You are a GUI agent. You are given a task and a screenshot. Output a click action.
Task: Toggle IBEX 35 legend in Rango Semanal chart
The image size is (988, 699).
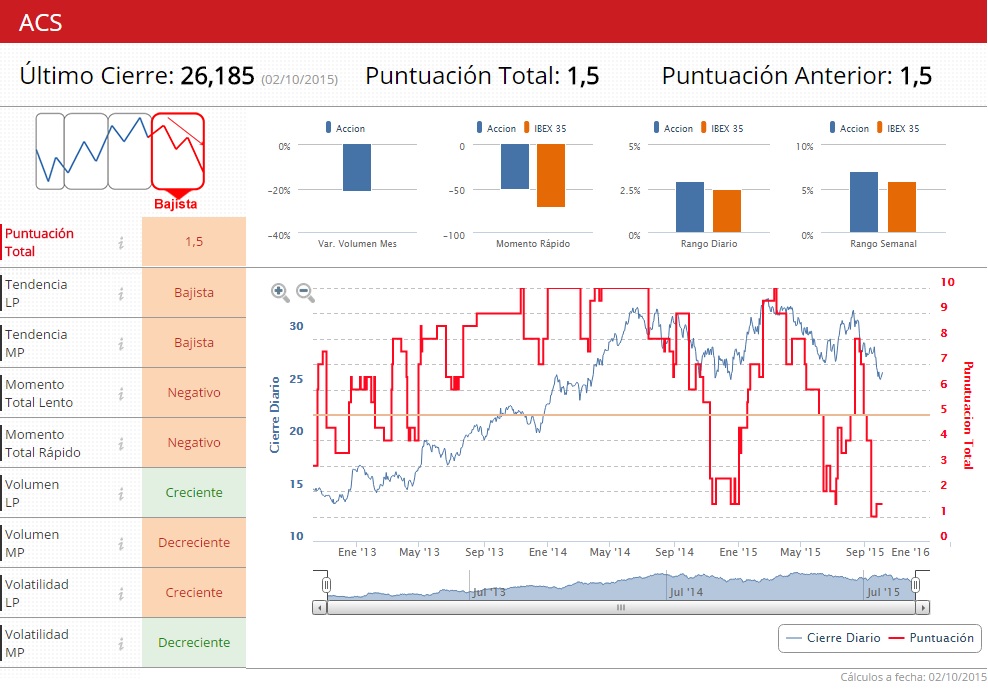pos(899,128)
